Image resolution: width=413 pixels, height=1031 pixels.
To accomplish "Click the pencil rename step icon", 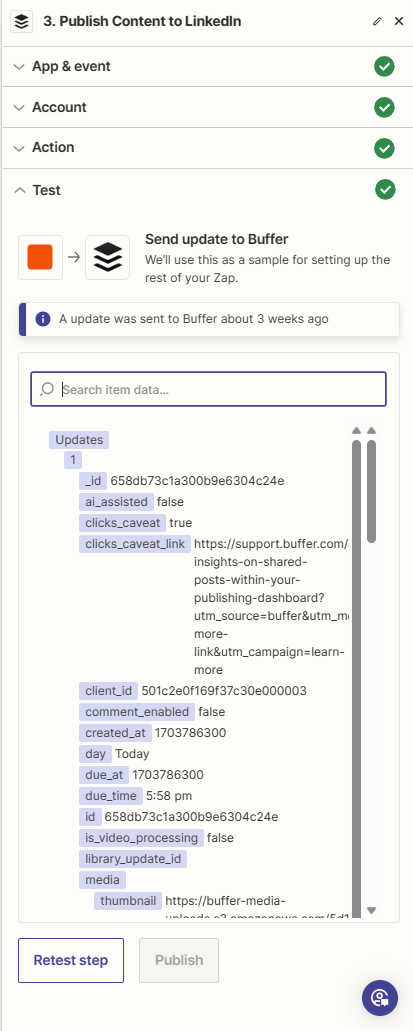I will [x=377, y=21].
